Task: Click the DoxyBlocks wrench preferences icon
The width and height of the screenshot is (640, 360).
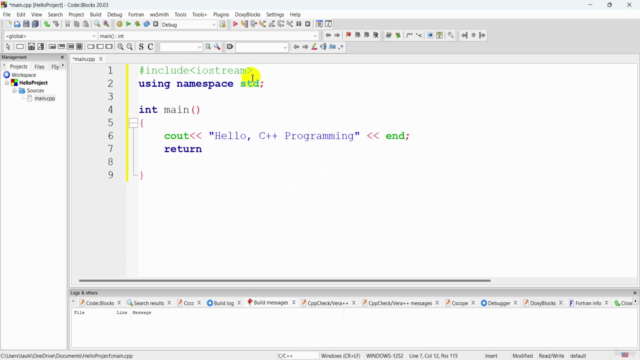Action: [x=451, y=36]
